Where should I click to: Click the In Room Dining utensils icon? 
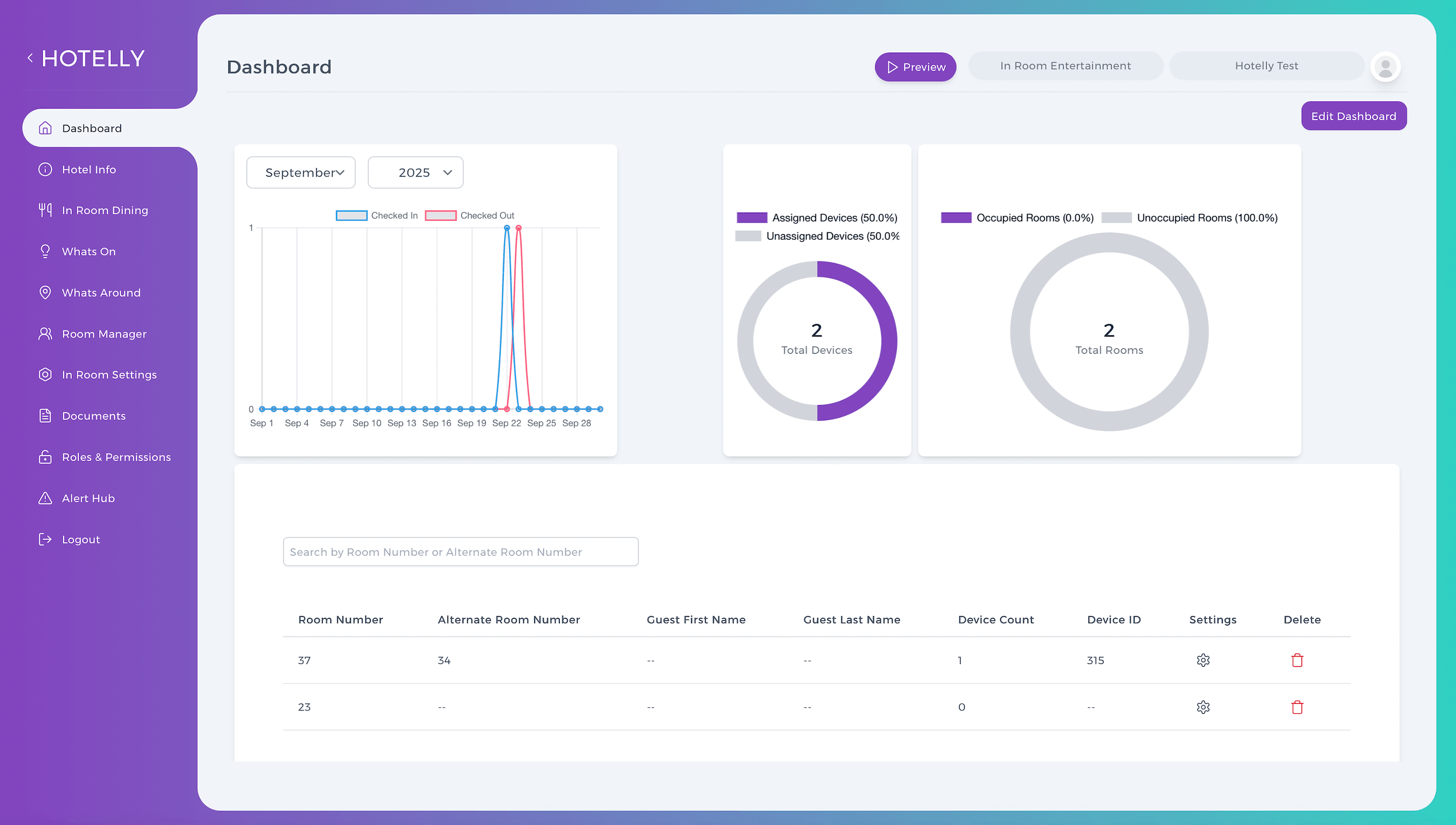(x=45, y=210)
